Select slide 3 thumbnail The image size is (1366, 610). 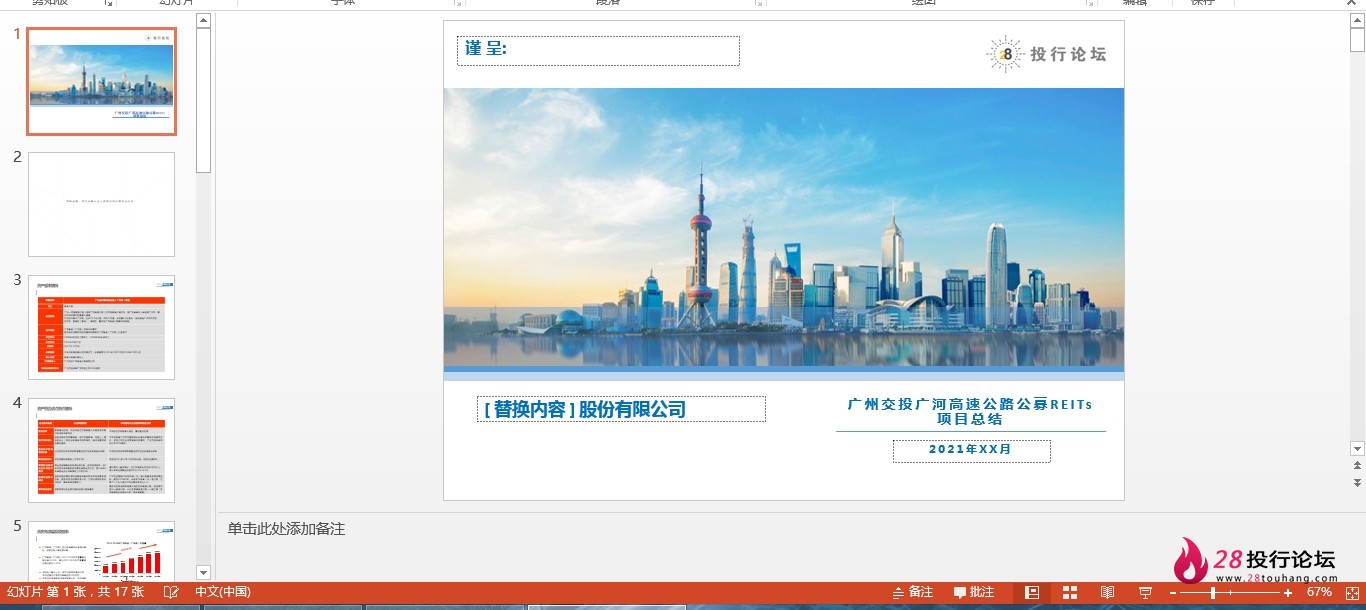click(101, 327)
